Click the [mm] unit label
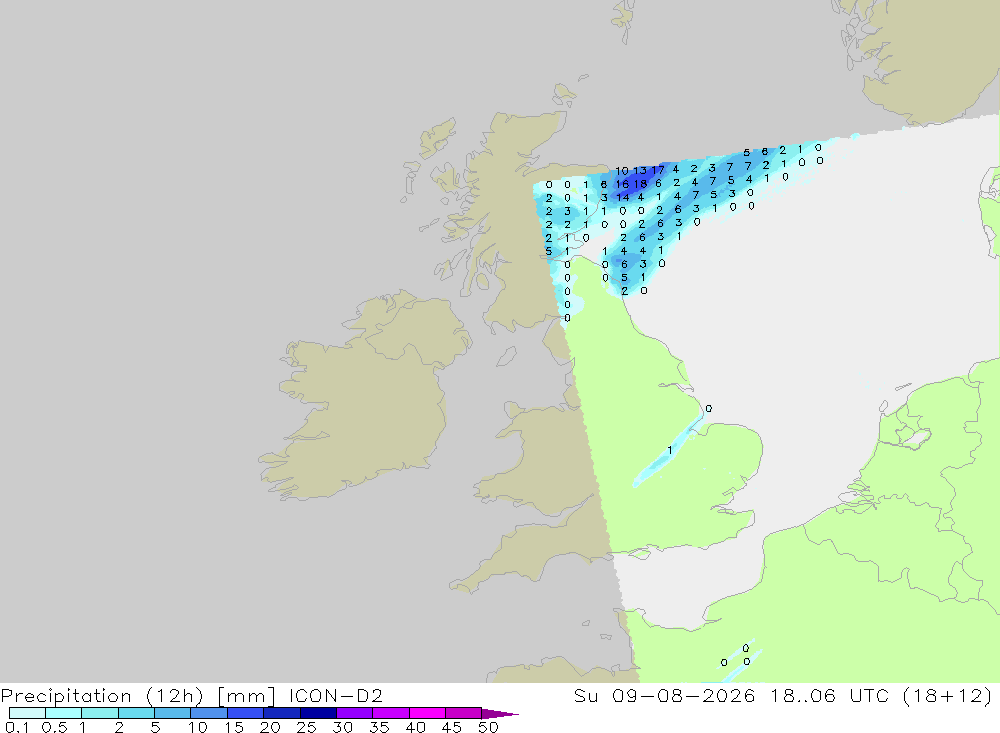 (246, 696)
